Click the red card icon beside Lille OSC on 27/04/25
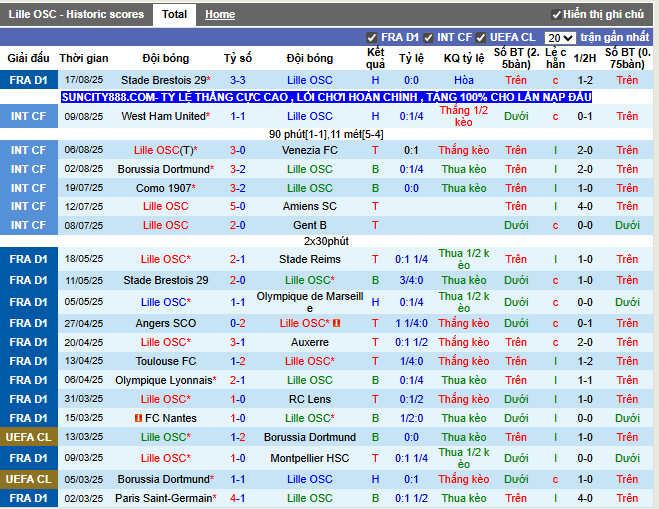 pos(336,323)
